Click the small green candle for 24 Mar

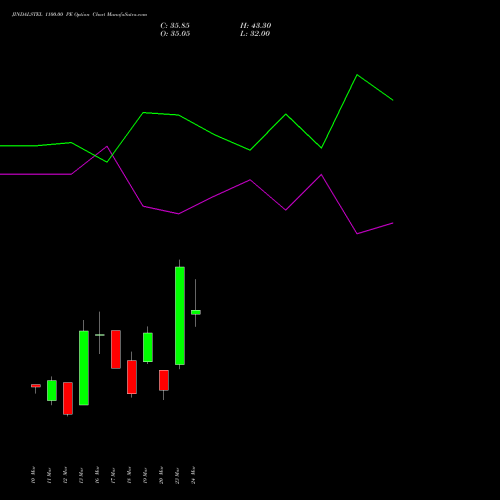coord(196,312)
